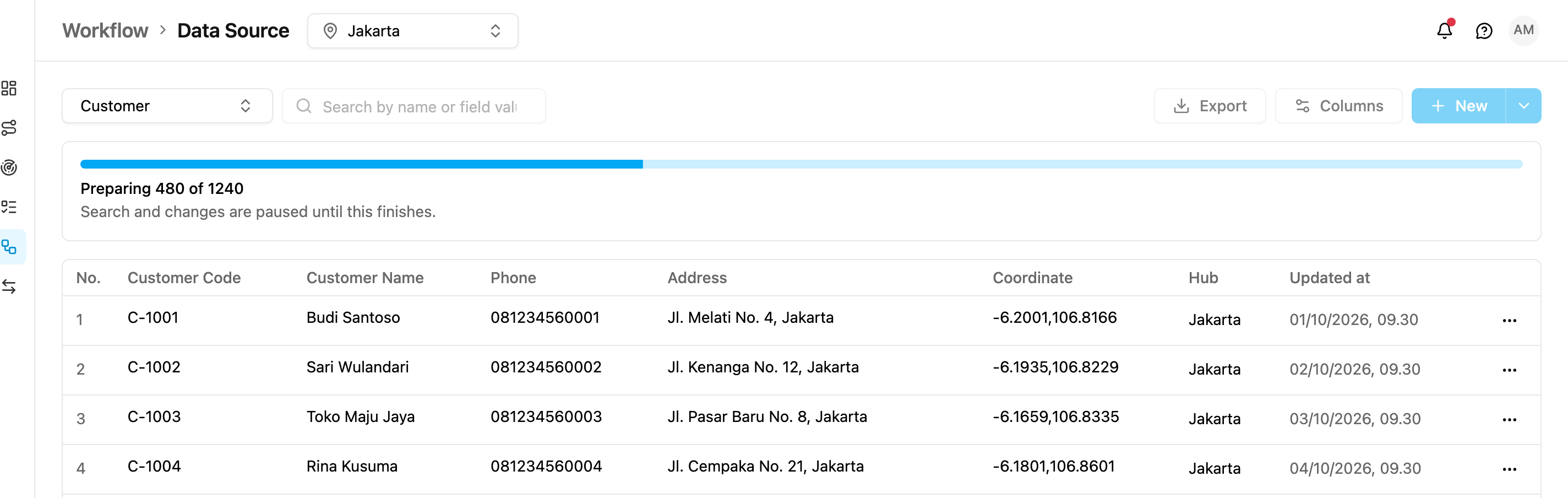Select Budi Santoso customer name cell
The height and width of the screenshot is (498, 1568).
coord(353,317)
